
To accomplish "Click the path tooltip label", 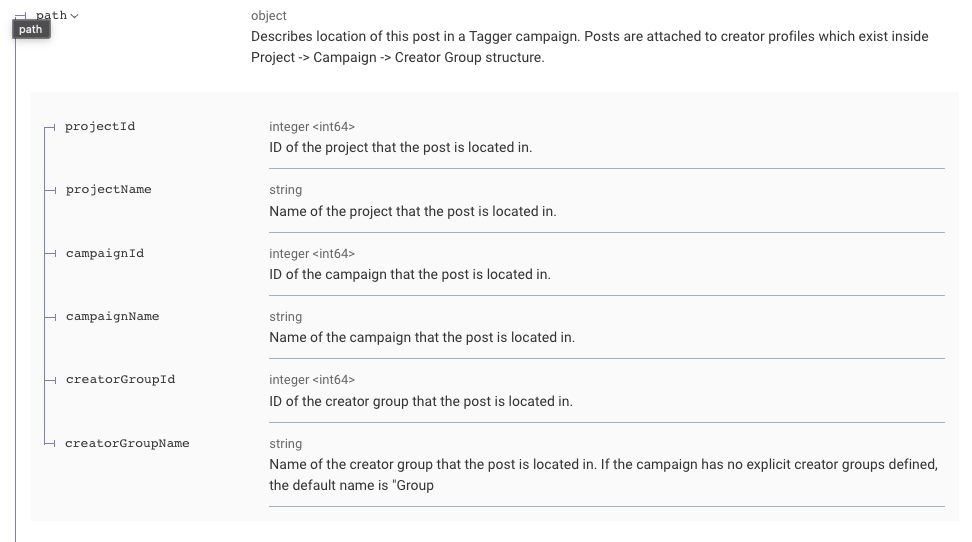I will coord(31,29).
